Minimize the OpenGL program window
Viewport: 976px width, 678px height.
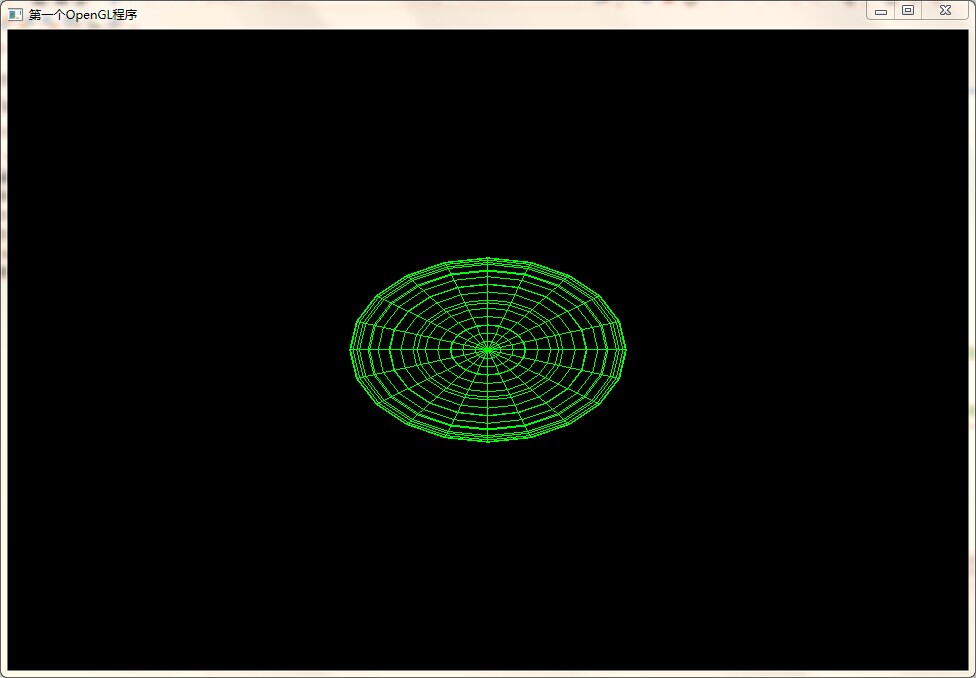(x=880, y=11)
